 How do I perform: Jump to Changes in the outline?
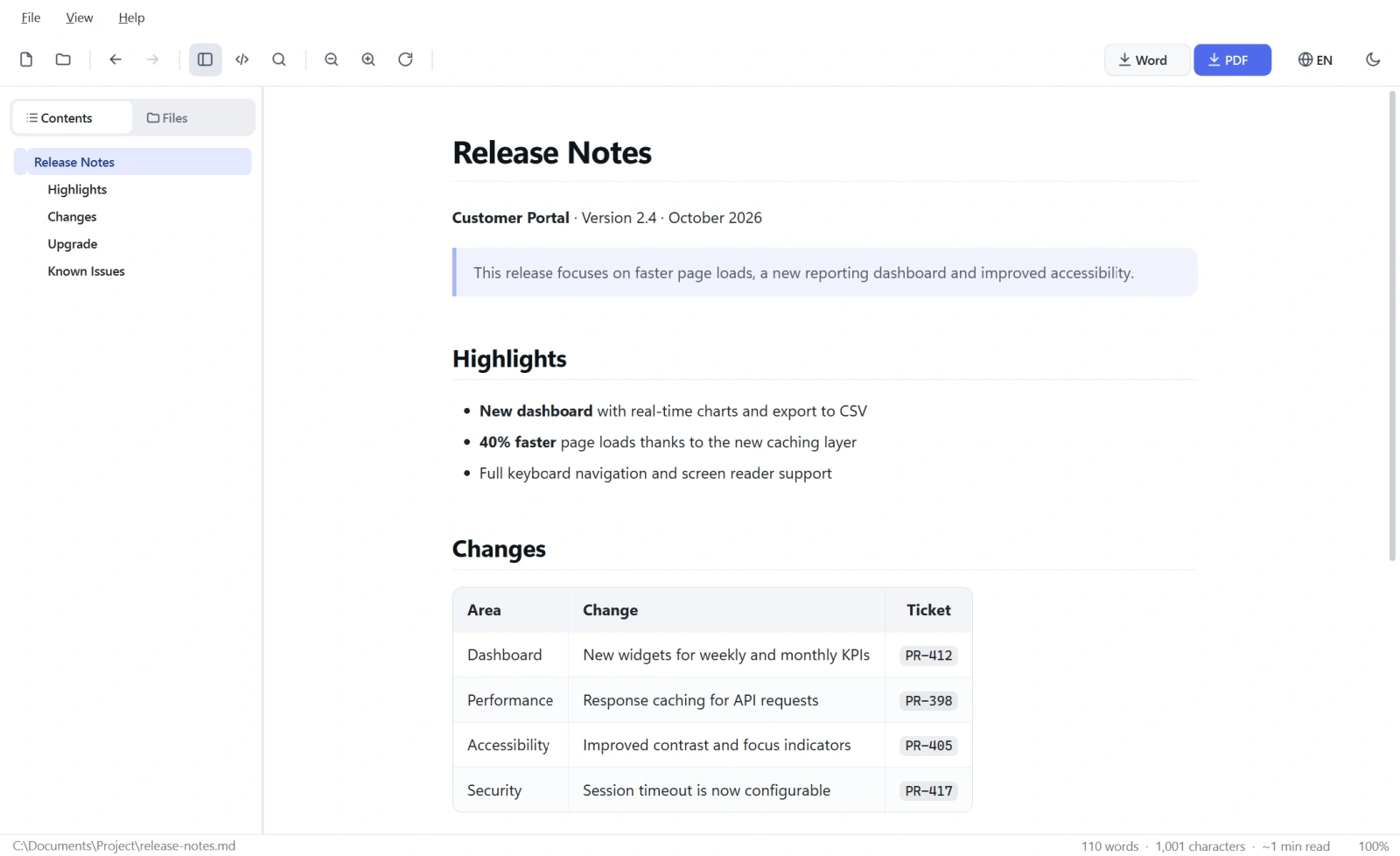[72, 216]
